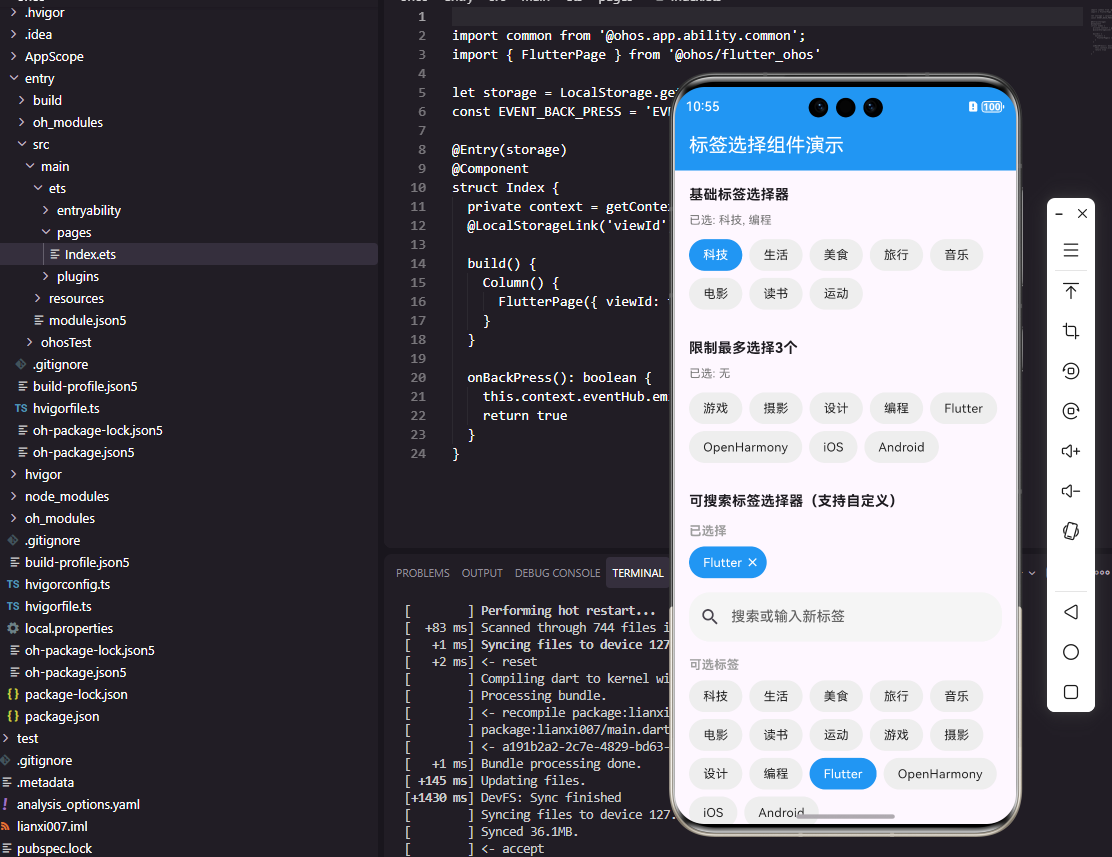The height and width of the screenshot is (857, 1112).
Task: Select the 编程 tag under 可选标签
Action: (x=776, y=774)
